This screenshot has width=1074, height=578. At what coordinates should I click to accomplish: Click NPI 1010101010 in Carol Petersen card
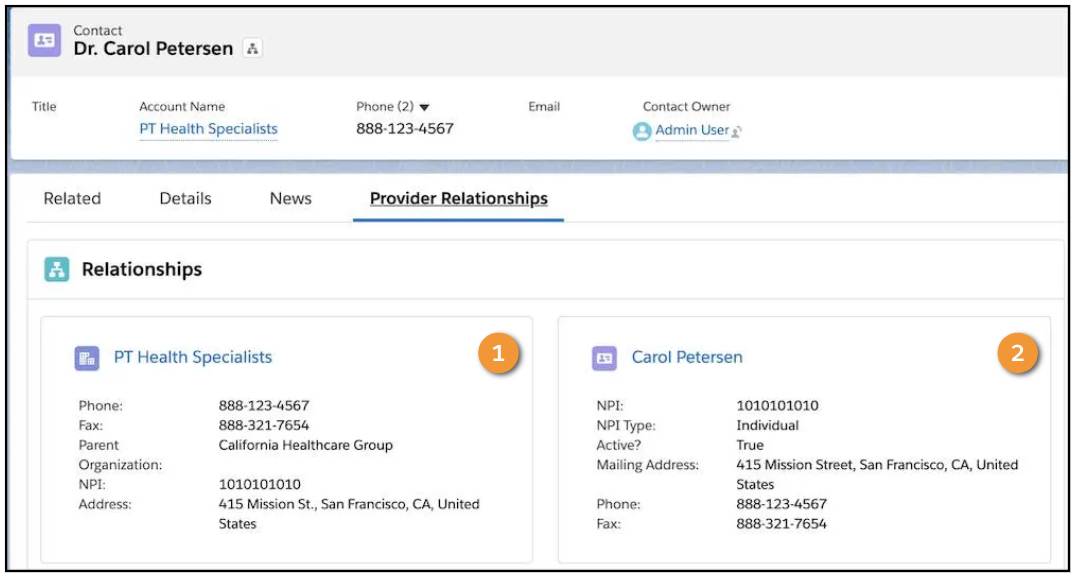coord(777,405)
